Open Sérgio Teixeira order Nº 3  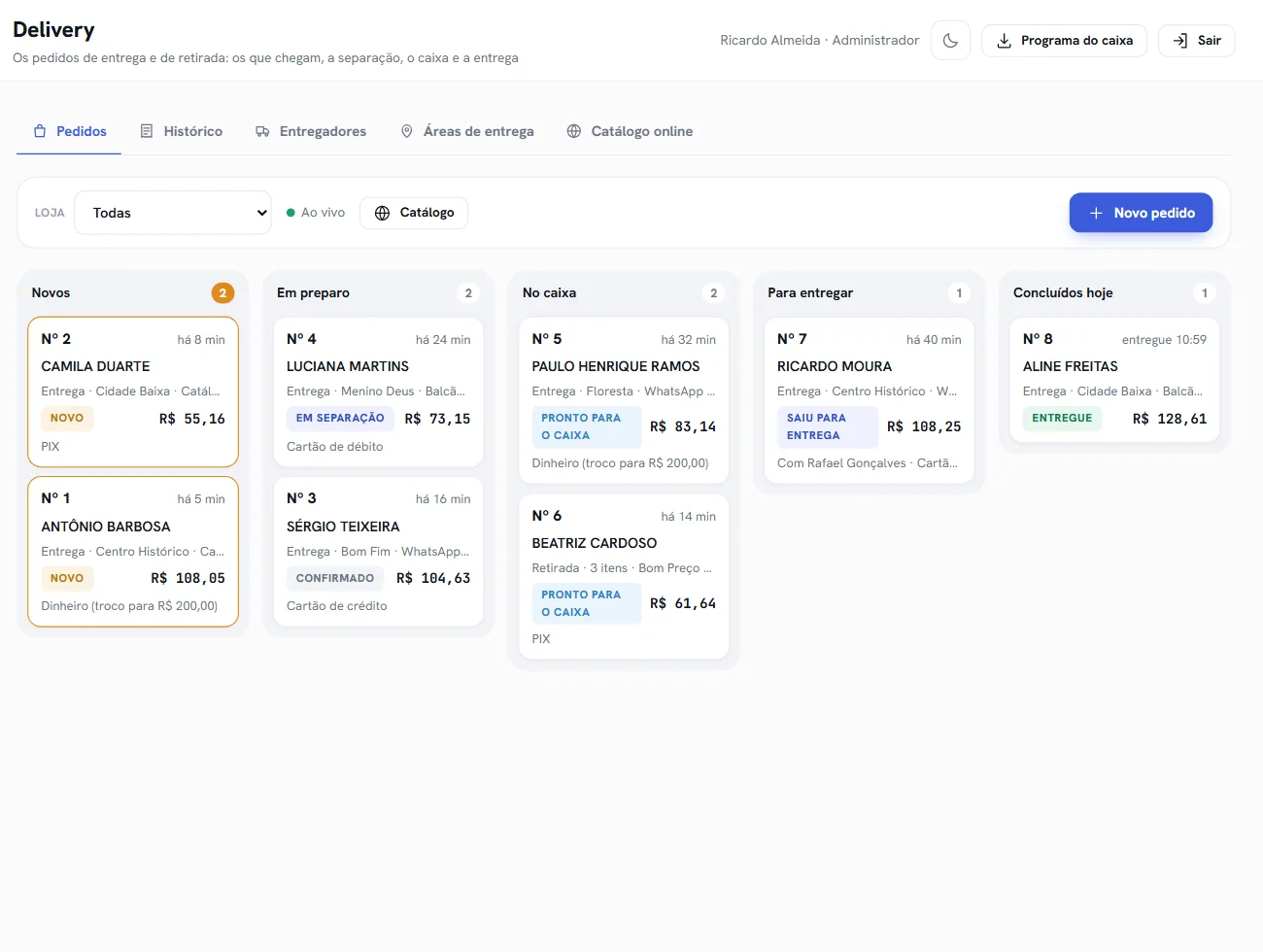click(379, 552)
